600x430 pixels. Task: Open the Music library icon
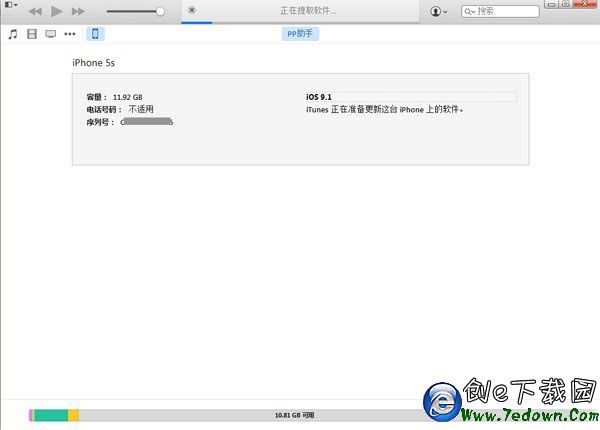point(13,34)
